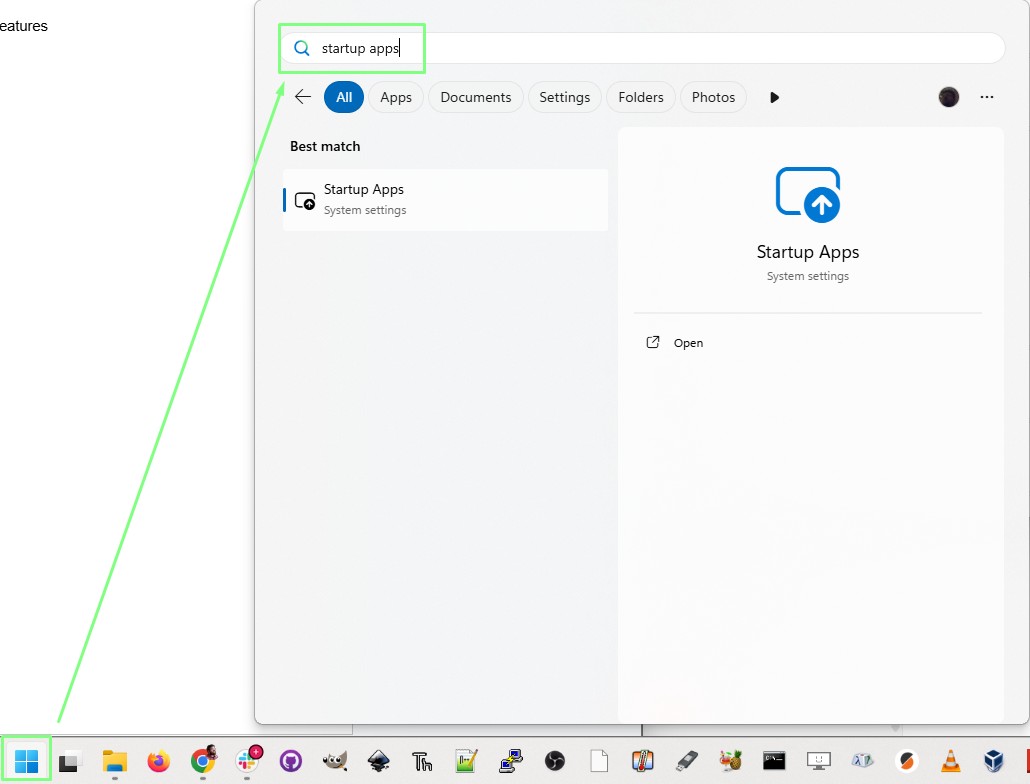This screenshot has width=1030, height=784.
Task: Open Firefox from the taskbar
Action: (x=158, y=761)
